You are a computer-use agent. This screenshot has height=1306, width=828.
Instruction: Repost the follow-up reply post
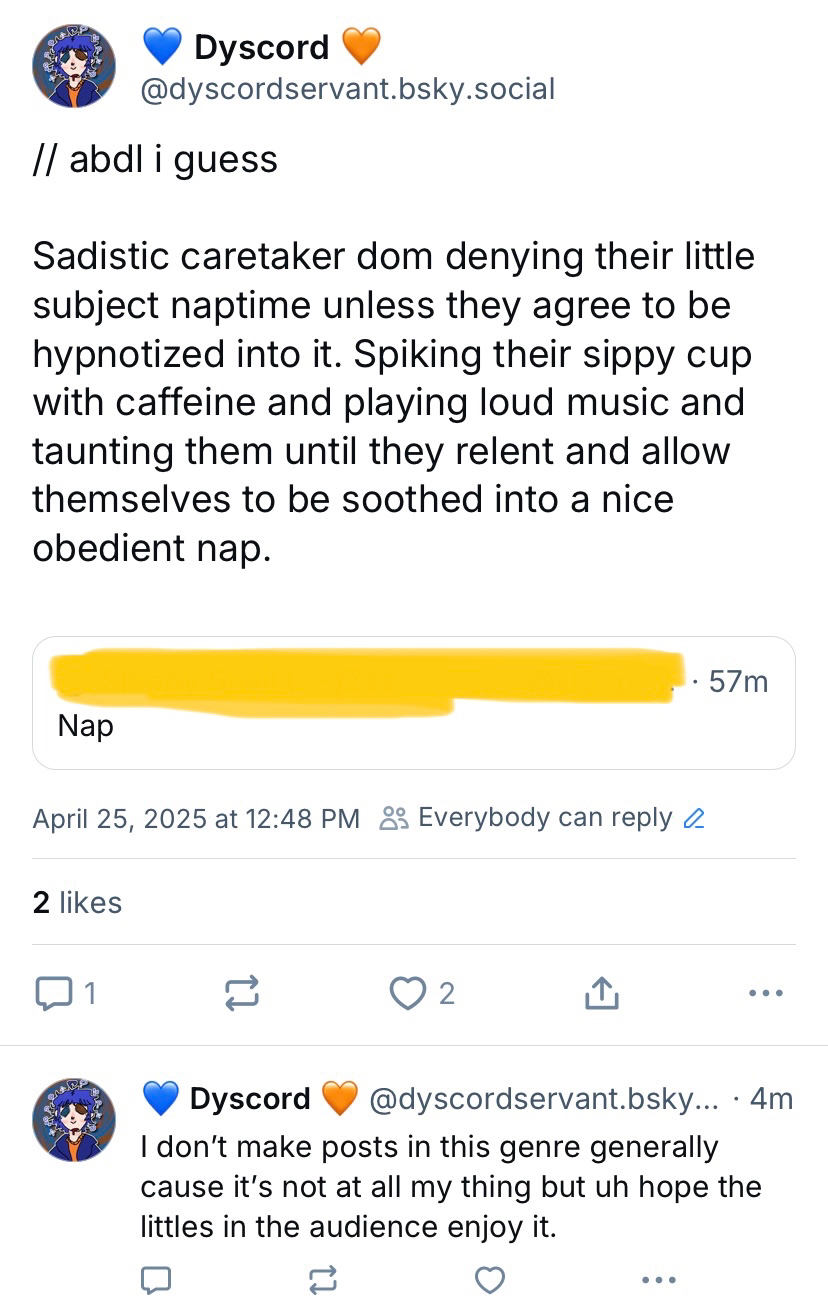[323, 1279]
